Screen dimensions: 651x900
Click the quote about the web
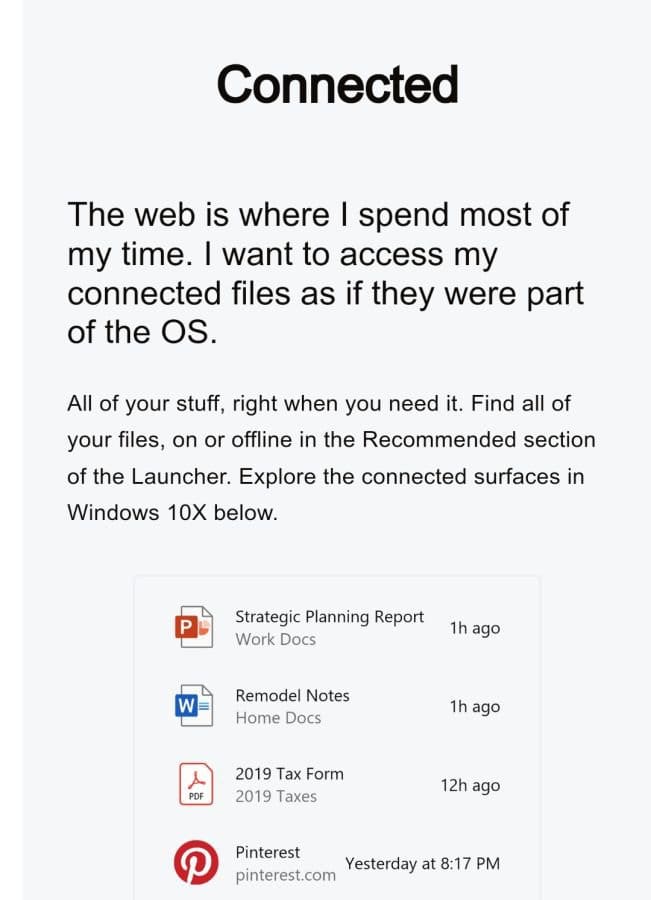click(x=326, y=273)
